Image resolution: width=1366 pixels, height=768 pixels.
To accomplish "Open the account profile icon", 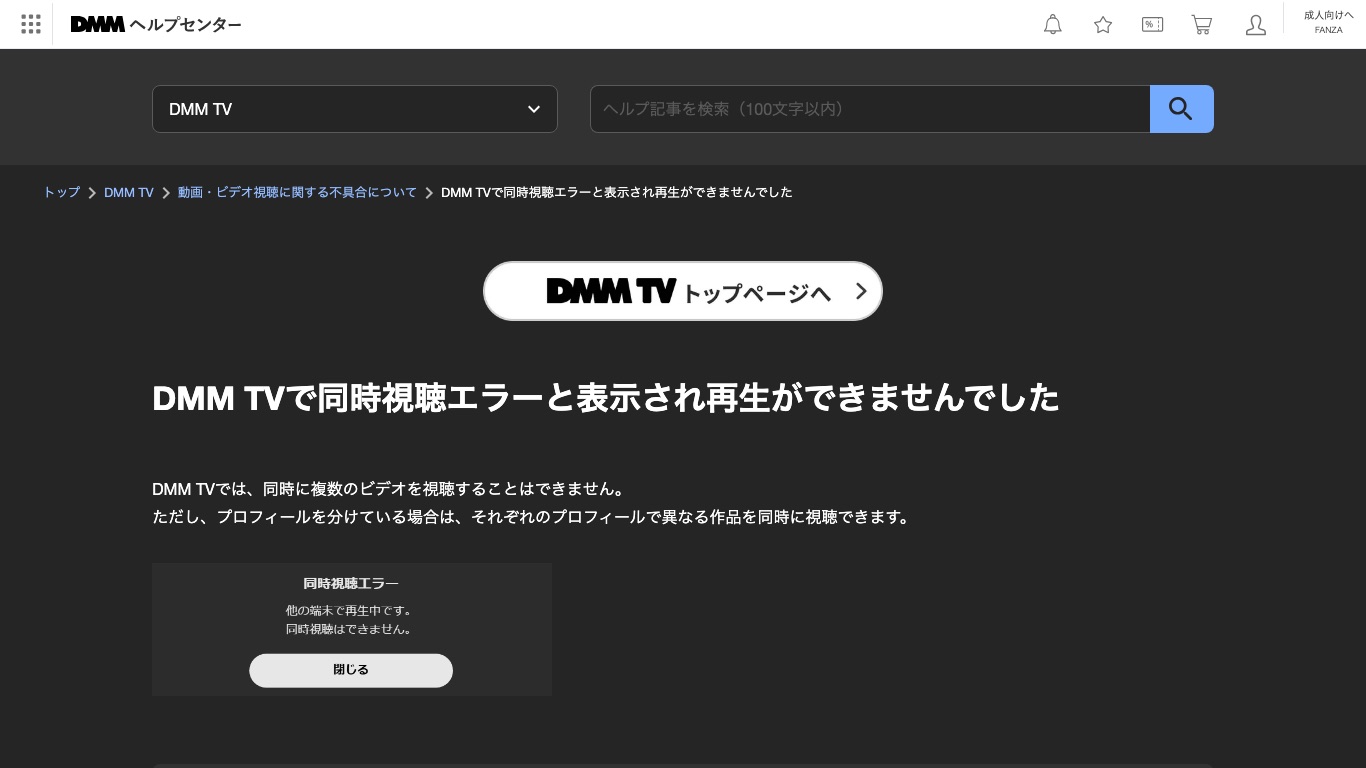I will click(x=1256, y=25).
